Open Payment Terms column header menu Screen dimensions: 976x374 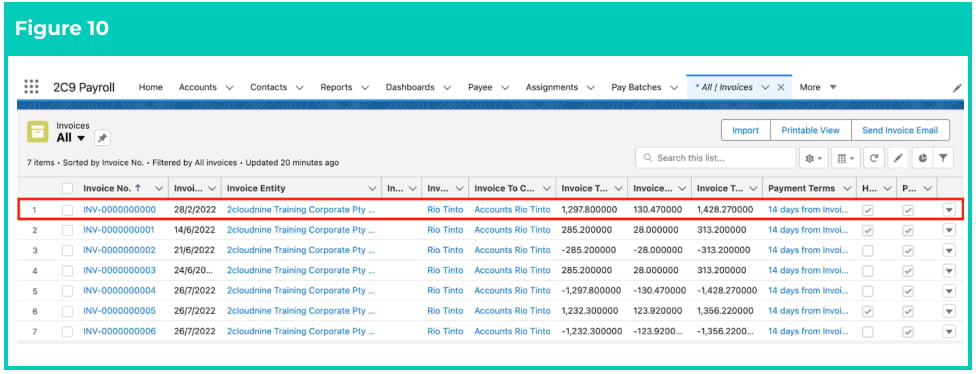(847, 188)
